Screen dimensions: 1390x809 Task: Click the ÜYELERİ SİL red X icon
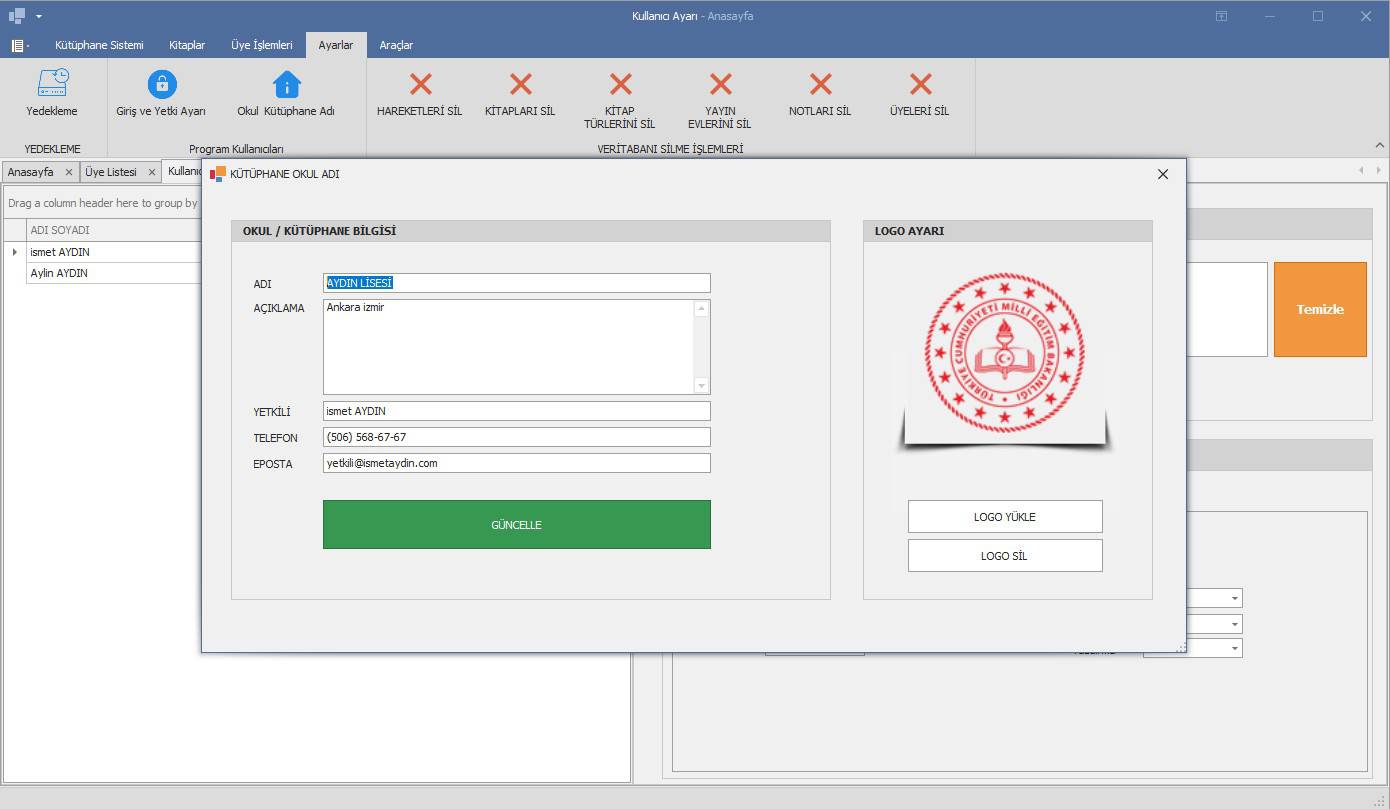(920, 84)
